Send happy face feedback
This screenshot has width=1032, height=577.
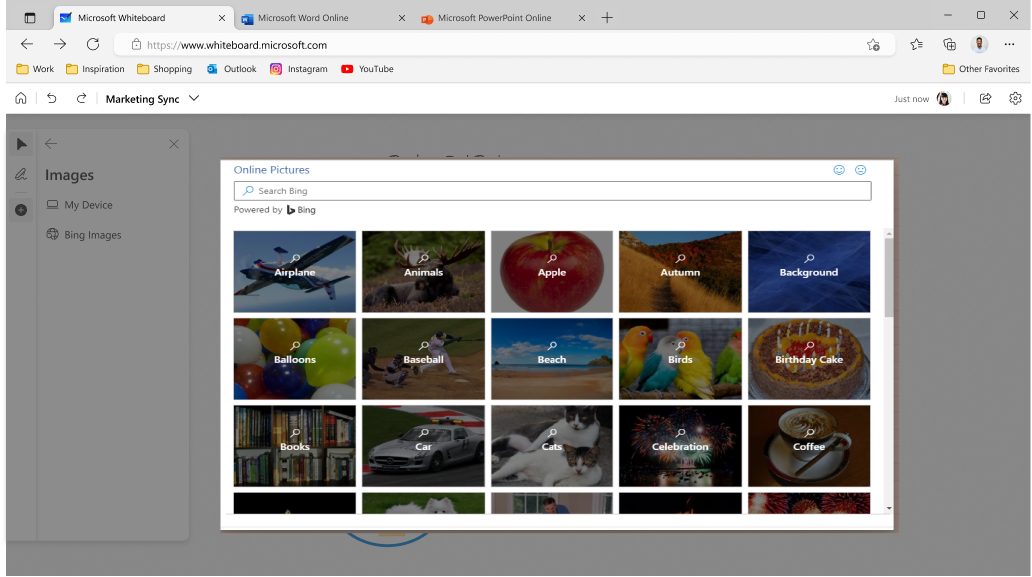(839, 170)
